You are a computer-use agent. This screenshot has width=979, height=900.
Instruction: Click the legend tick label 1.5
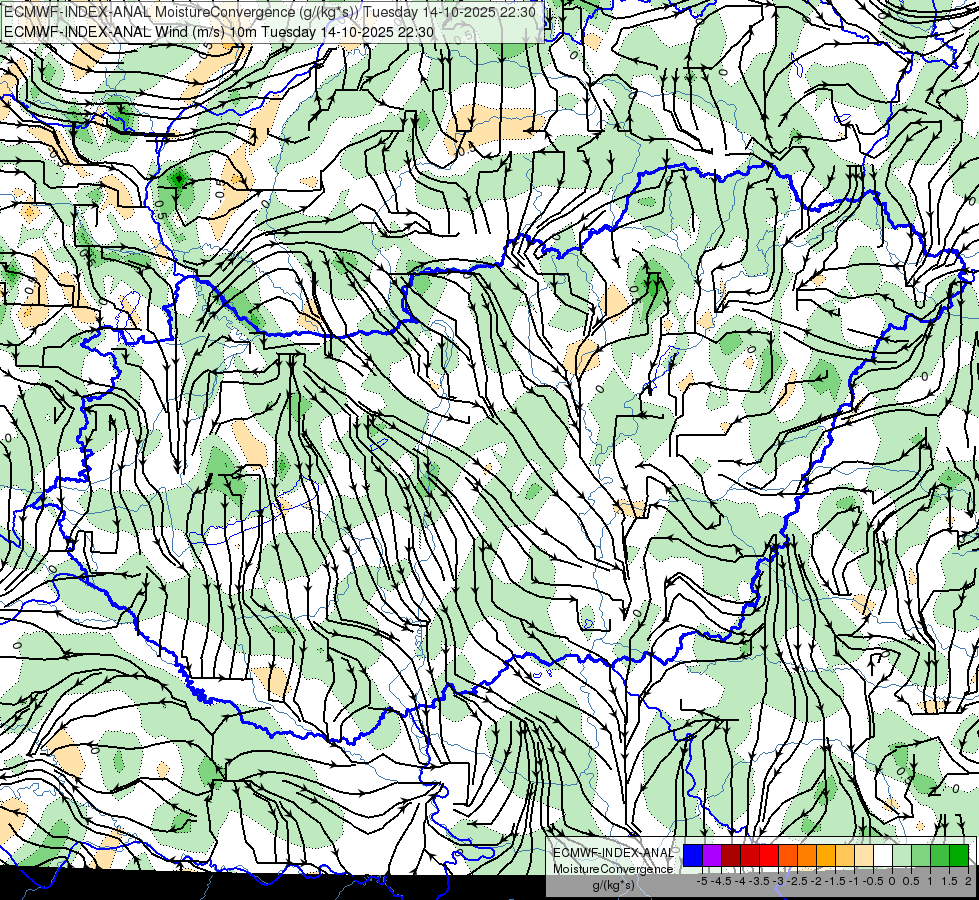949,881
